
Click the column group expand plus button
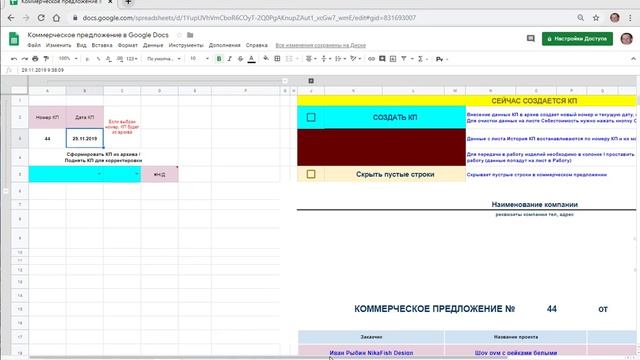(311, 81)
